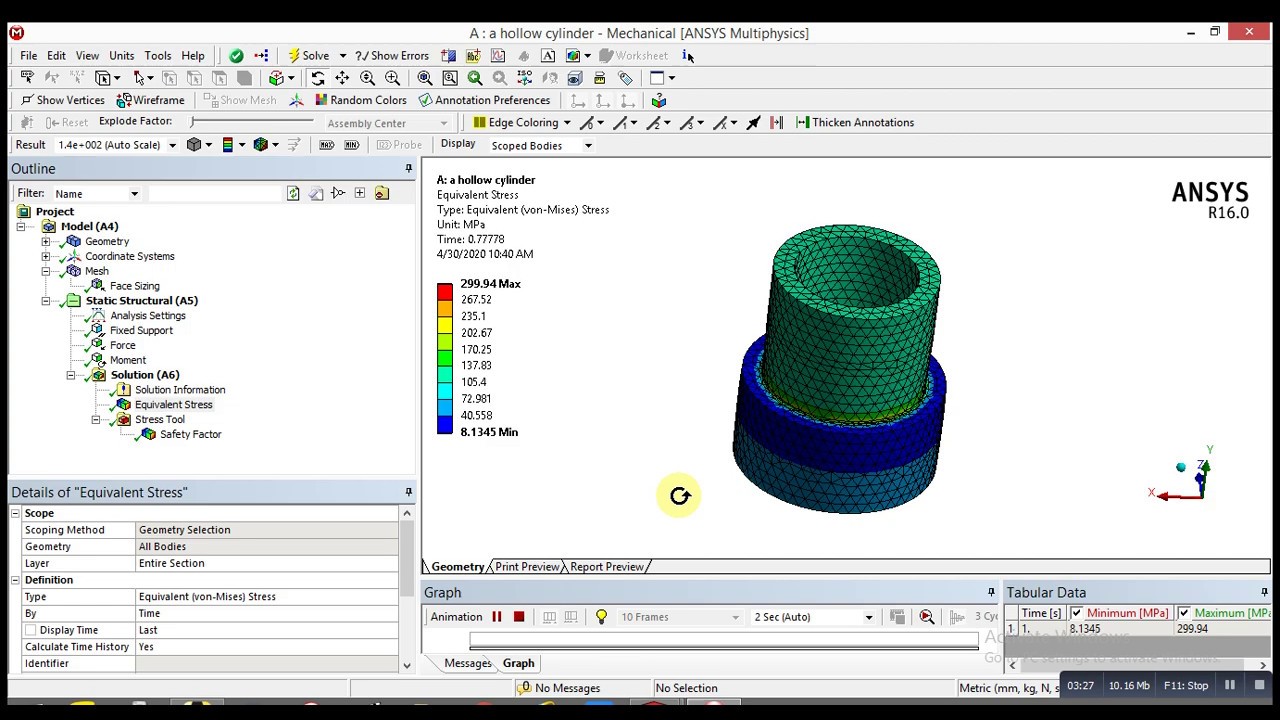
Task: Click the refresh icon in Outline filter
Action: tap(293, 193)
